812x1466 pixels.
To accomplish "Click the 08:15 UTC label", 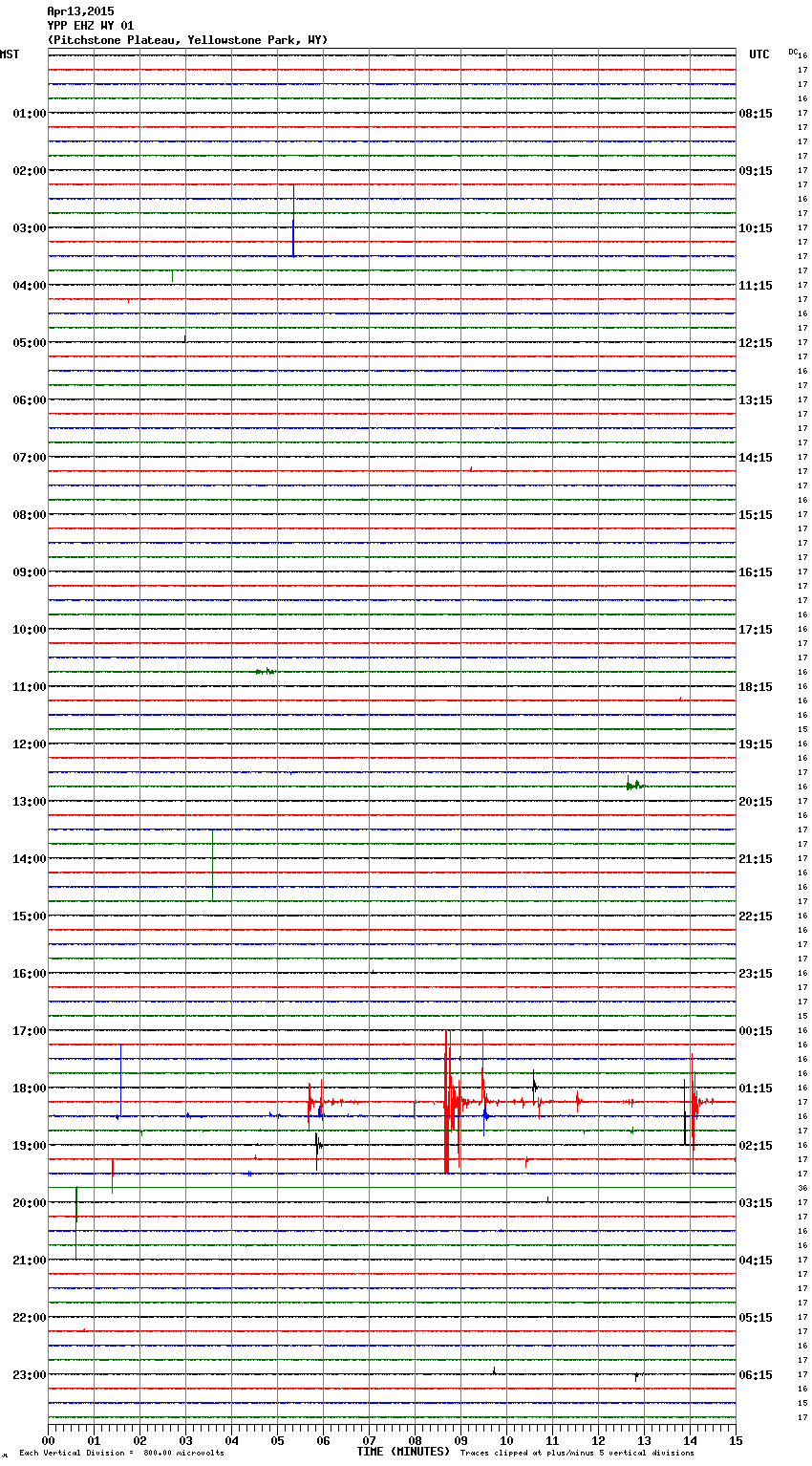I will [x=756, y=114].
